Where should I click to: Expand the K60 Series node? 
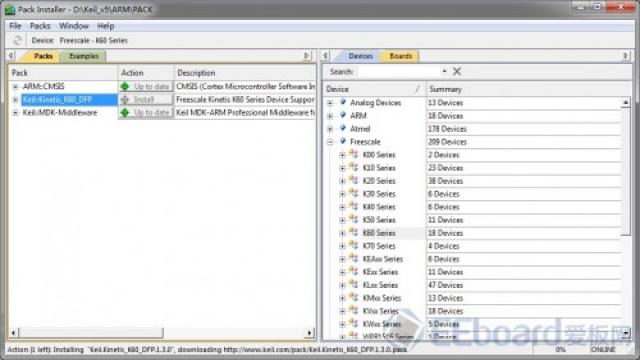pyautogui.click(x=342, y=233)
